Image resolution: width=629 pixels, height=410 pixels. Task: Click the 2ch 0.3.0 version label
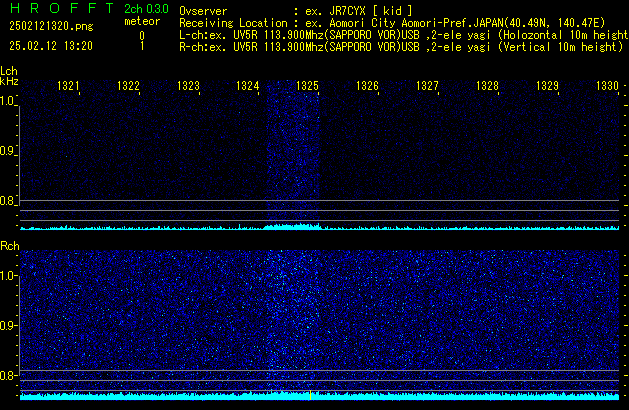pos(146,9)
